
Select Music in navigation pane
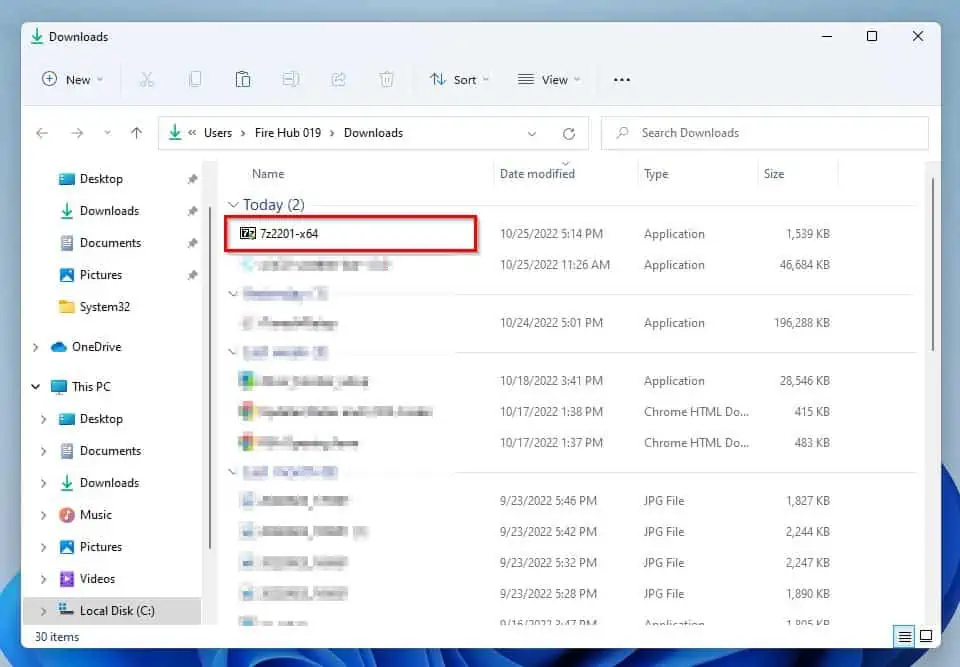(85, 515)
